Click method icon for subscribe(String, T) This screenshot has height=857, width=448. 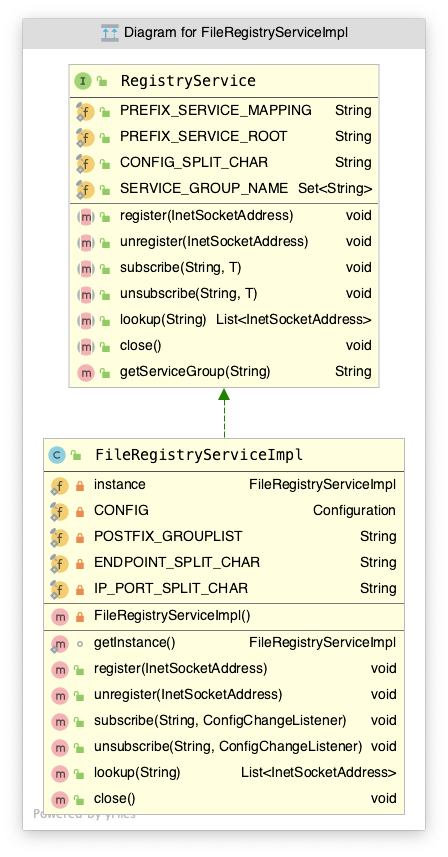coord(85,268)
